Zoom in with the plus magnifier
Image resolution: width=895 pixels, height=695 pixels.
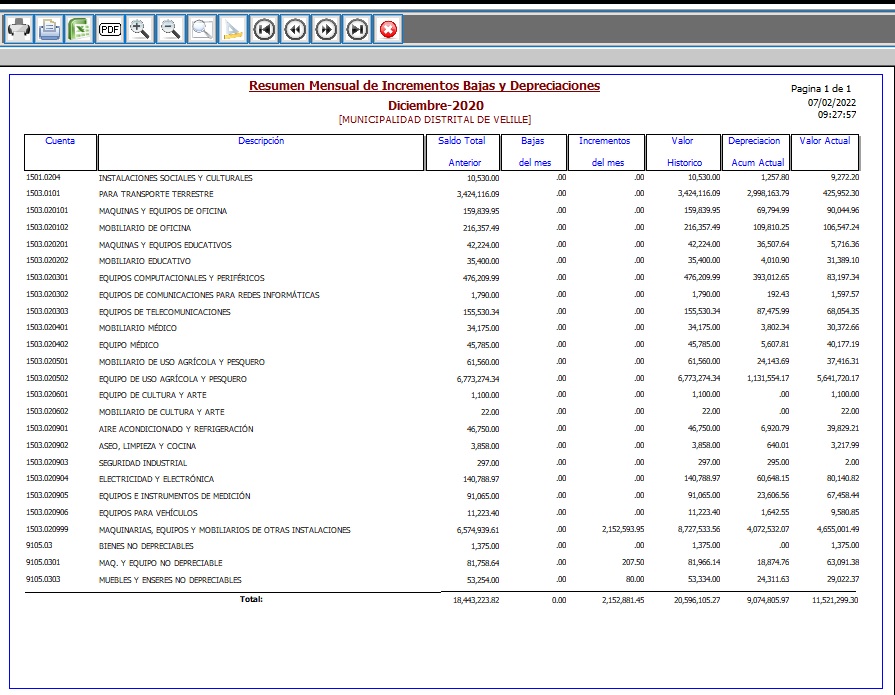(140, 29)
